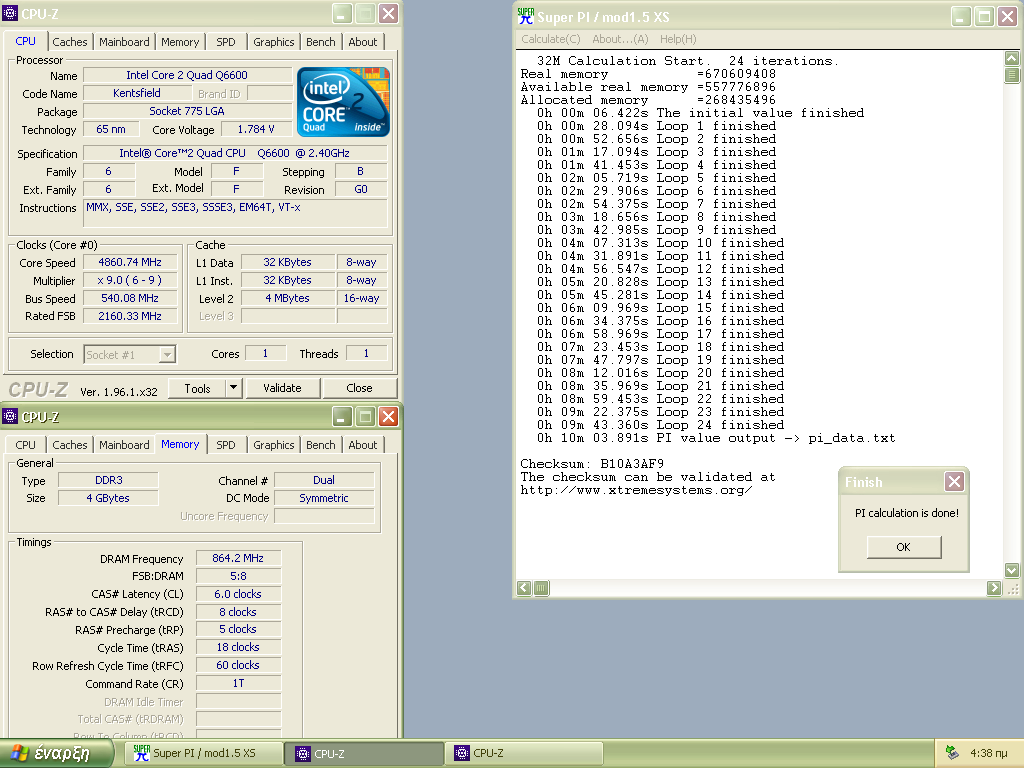The width and height of the screenshot is (1024, 768).
Task: Select CPU tab in top CPU-Z window
Action: (x=25, y=40)
